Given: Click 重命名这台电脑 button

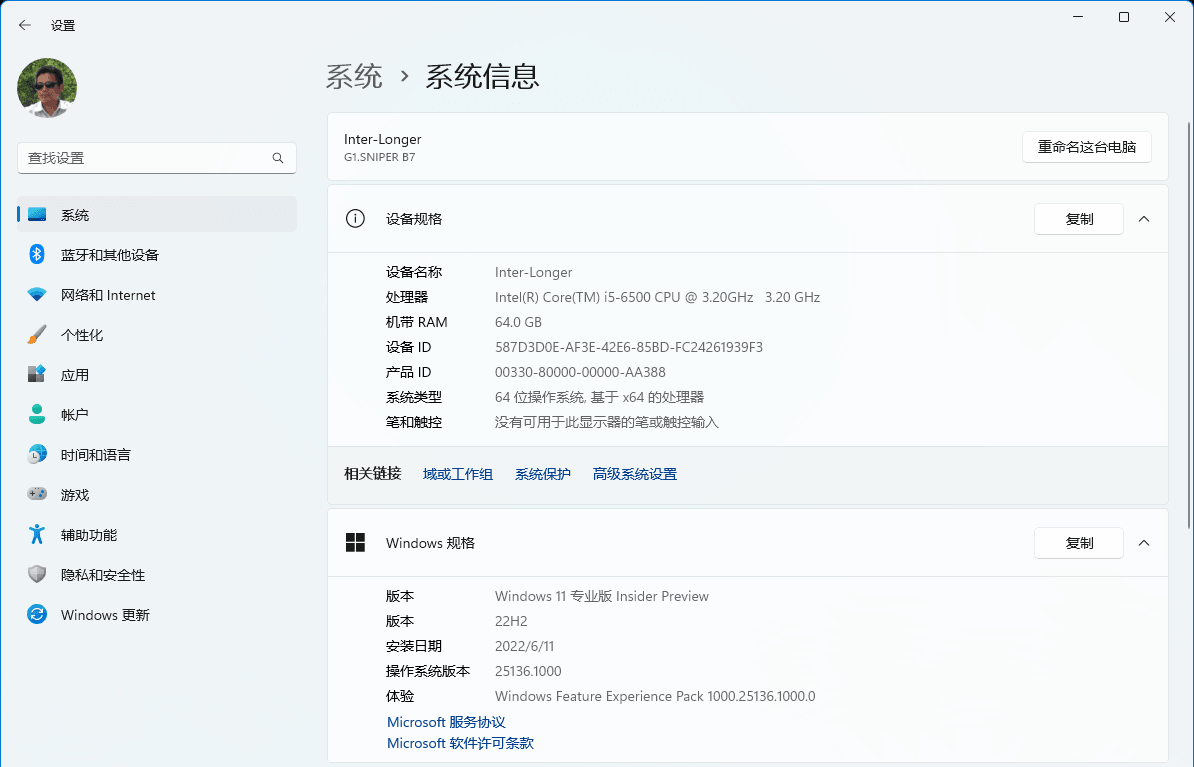Looking at the screenshot, I should [1087, 147].
